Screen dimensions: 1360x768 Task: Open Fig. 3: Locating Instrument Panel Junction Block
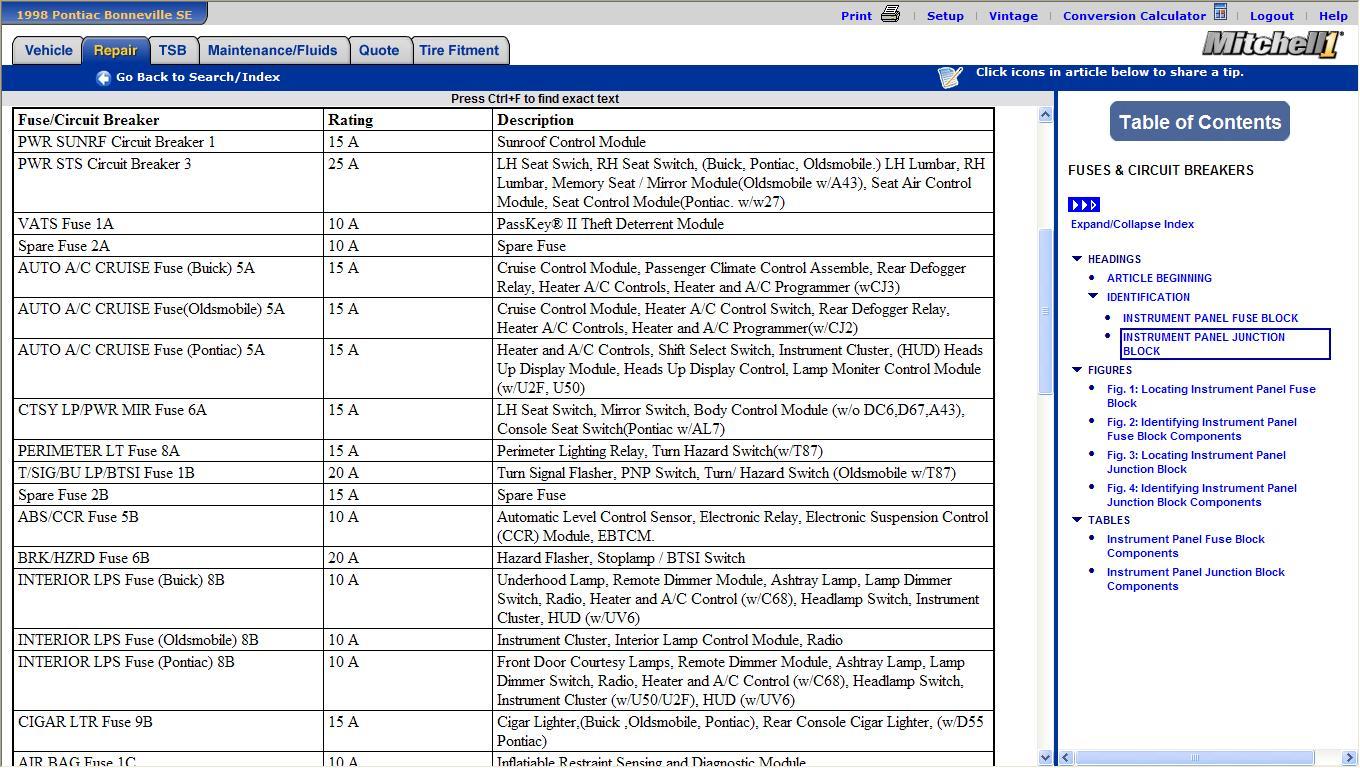pos(1196,462)
